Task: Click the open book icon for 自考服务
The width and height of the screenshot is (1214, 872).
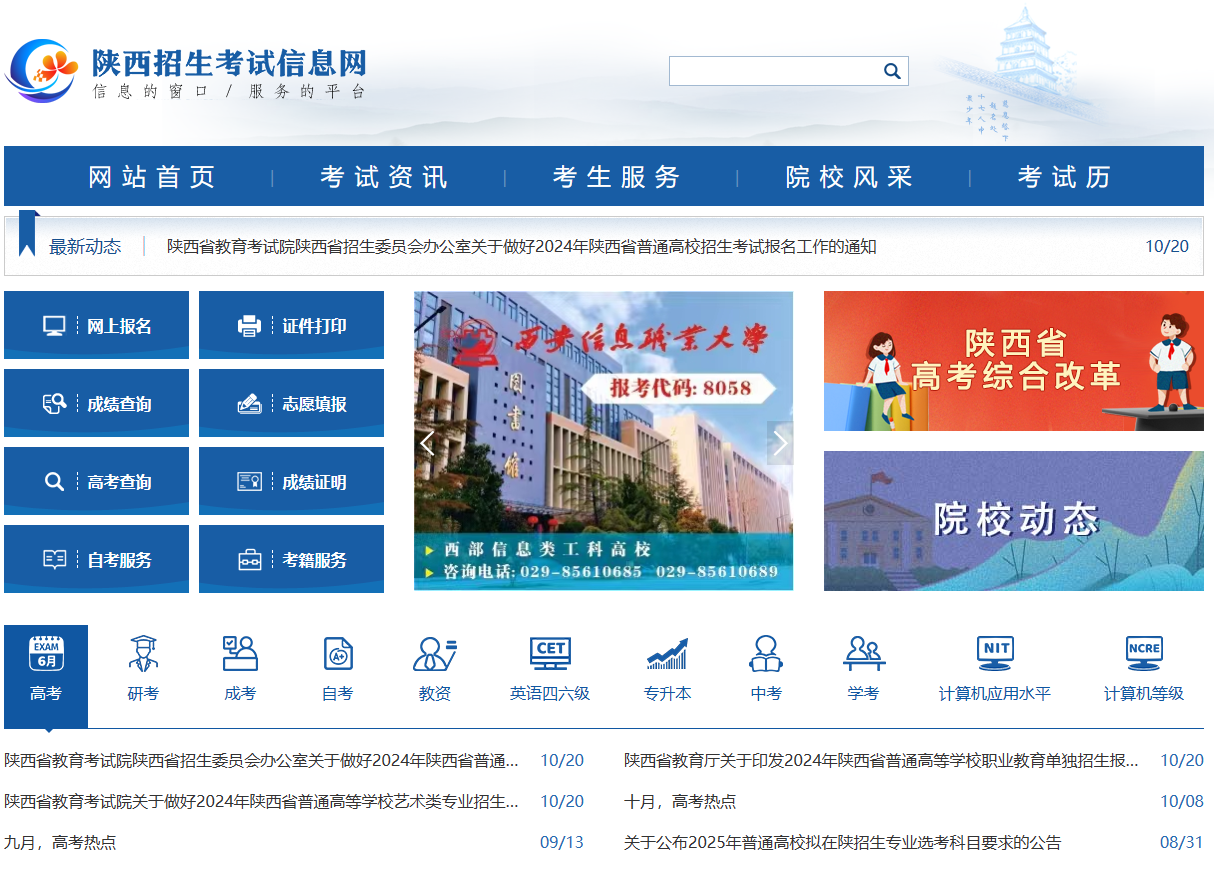Action: click(x=54, y=560)
